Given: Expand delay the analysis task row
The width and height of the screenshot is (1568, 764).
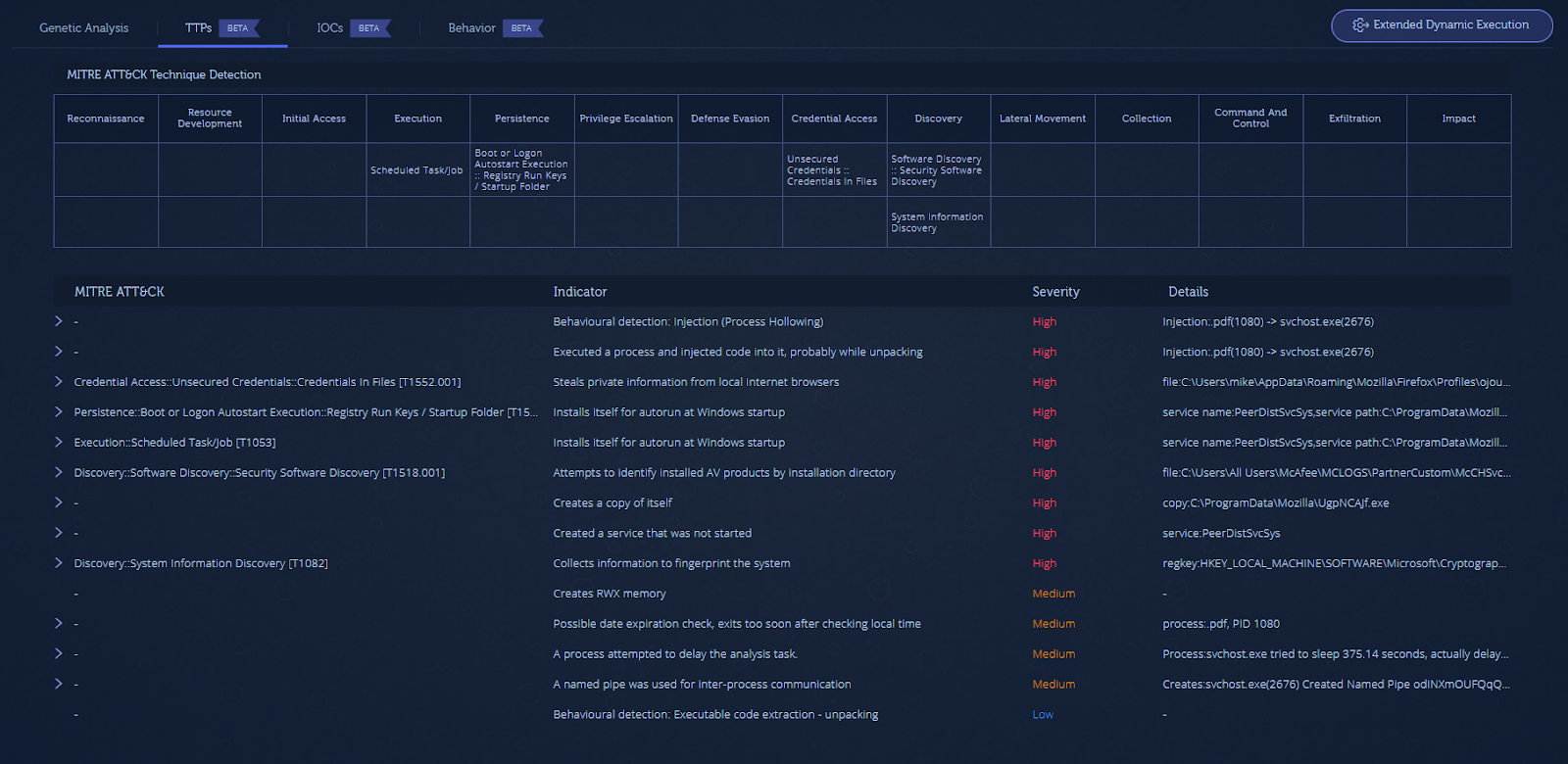Looking at the screenshot, I should tap(59, 653).
